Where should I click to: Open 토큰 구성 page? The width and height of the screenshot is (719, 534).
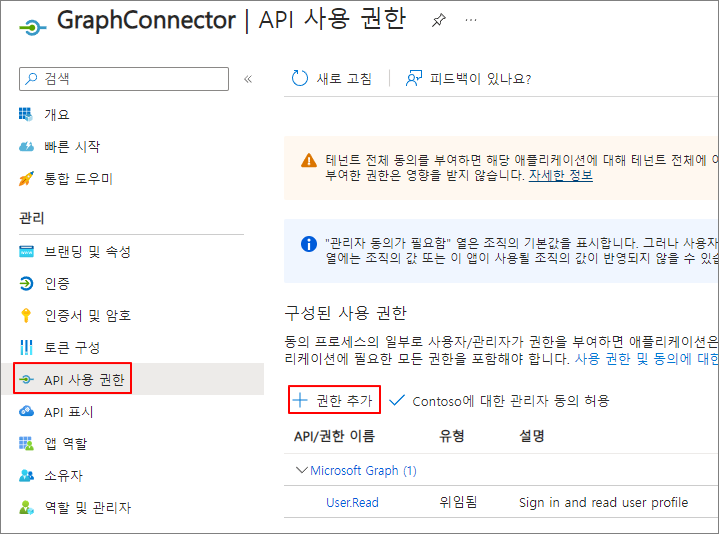[72, 347]
